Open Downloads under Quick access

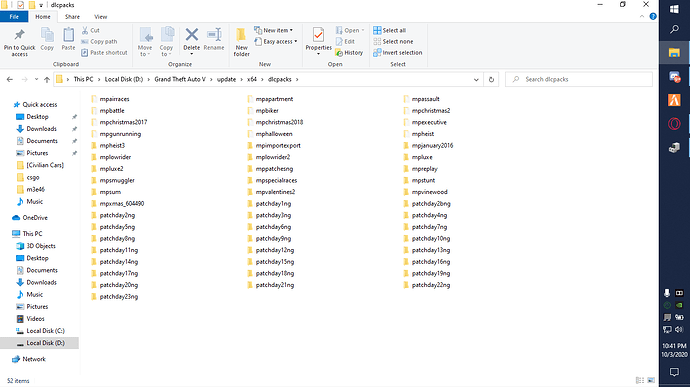(41, 129)
